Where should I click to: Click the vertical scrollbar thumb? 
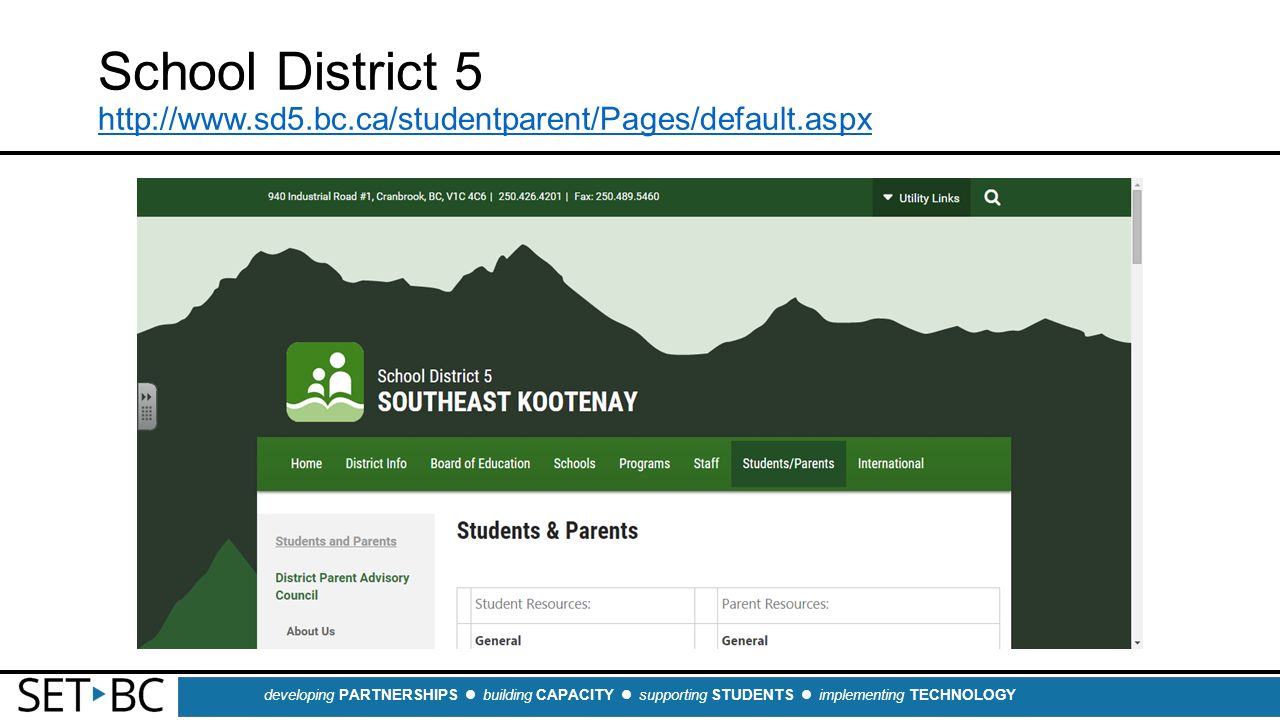point(1137,227)
